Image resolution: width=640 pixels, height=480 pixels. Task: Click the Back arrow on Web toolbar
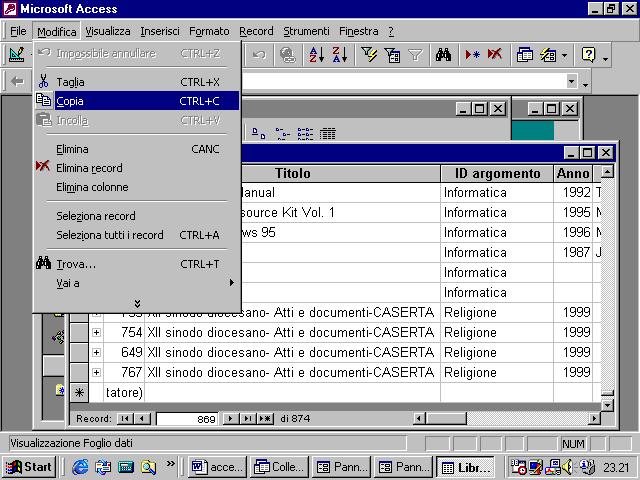click(17, 82)
